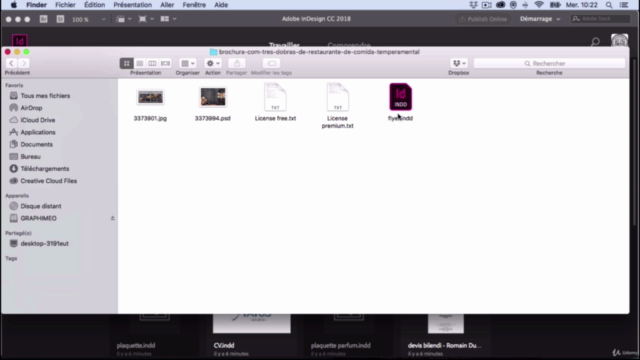Select the License free.txt file

tap(275, 97)
